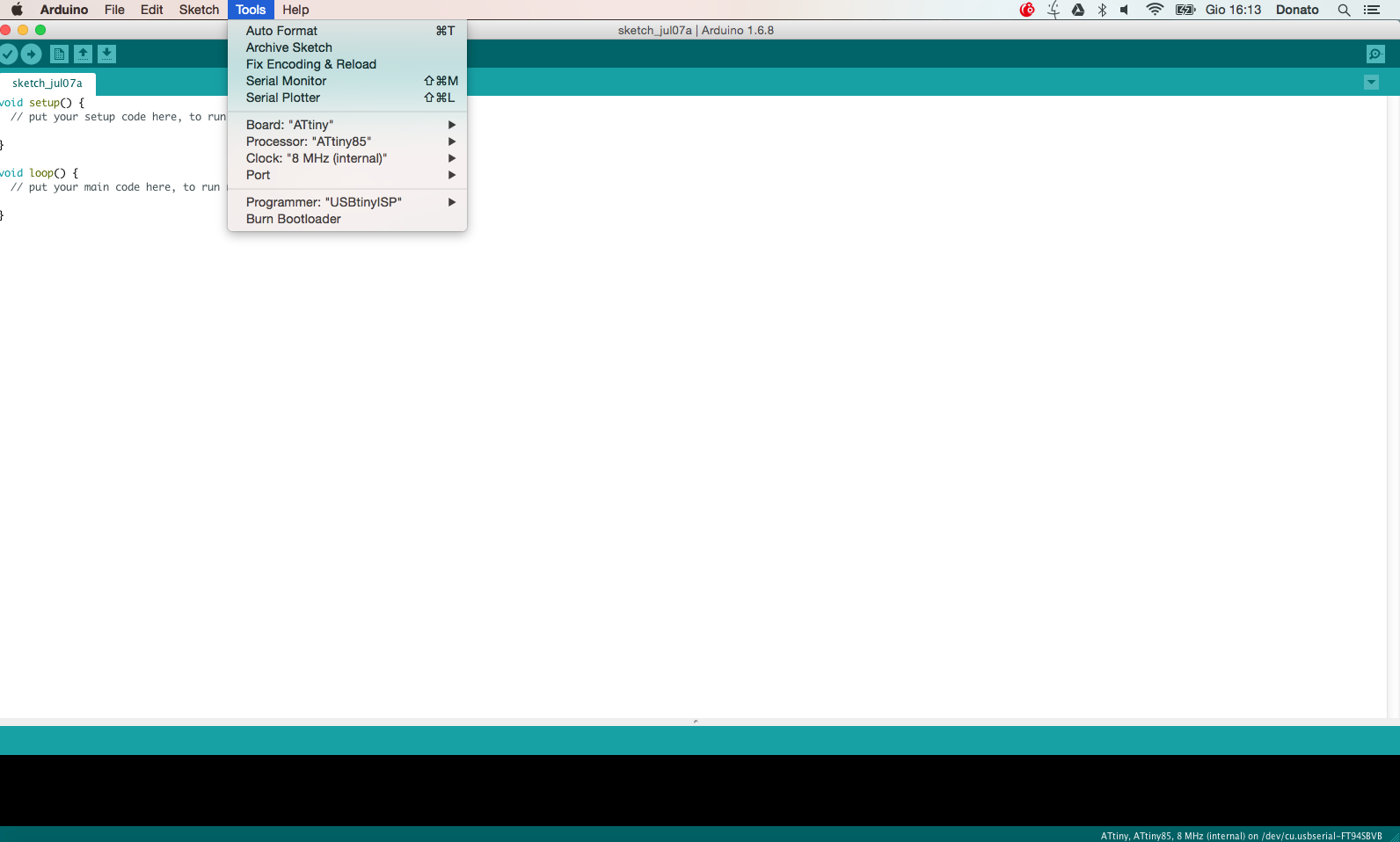Open the Help menu
Viewport: 1400px width, 842px height.
(x=295, y=10)
